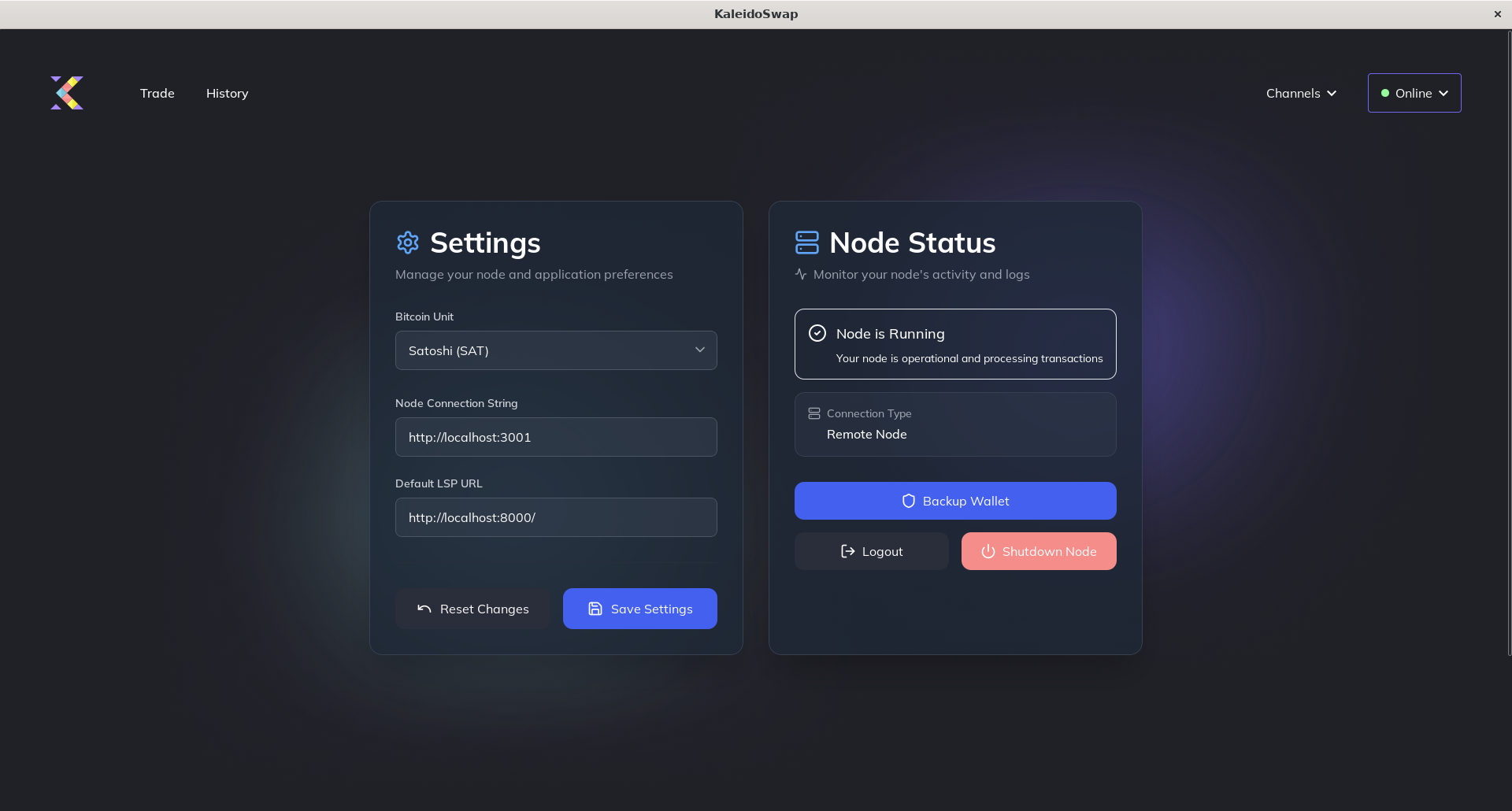Click the gear icon next to Settings heading
The width and height of the screenshot is (1512, 811).
408,243
